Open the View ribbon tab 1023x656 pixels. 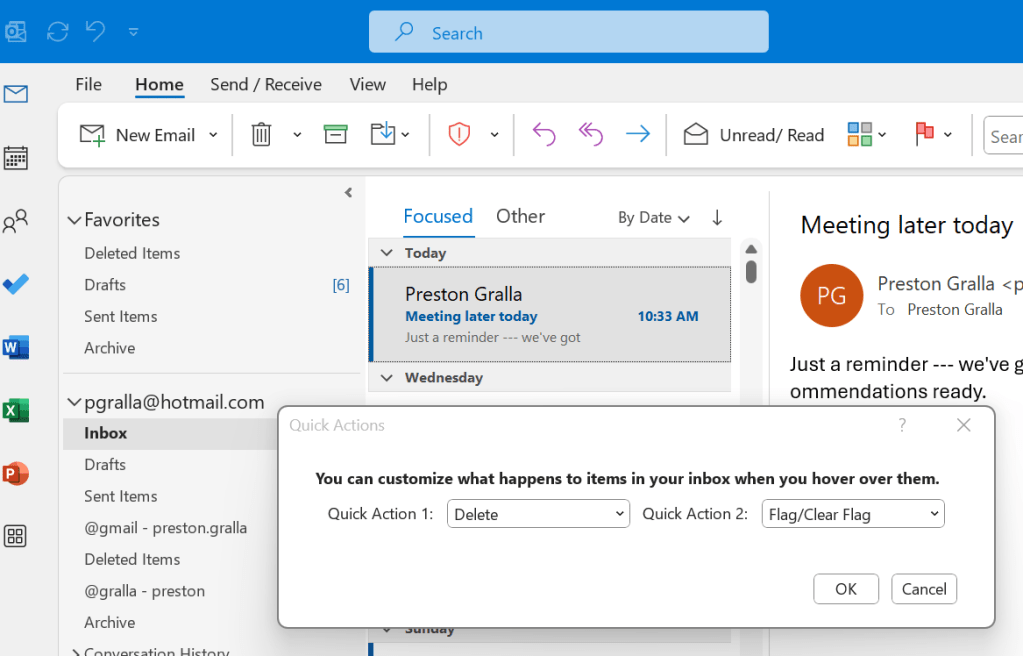(x=367, y=84)
